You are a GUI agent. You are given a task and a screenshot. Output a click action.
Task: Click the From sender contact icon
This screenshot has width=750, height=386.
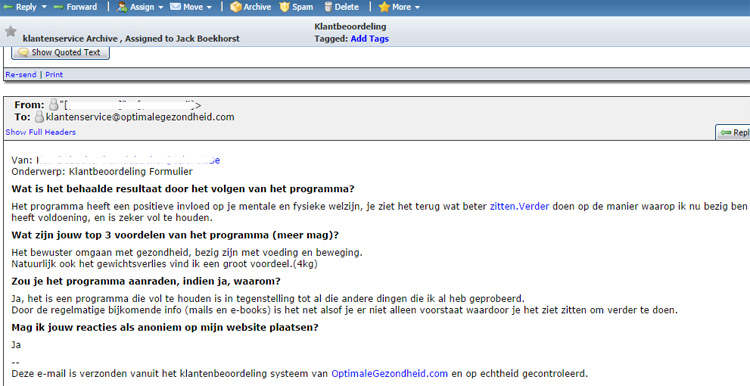pyautogui.click(x=53, y=105)
